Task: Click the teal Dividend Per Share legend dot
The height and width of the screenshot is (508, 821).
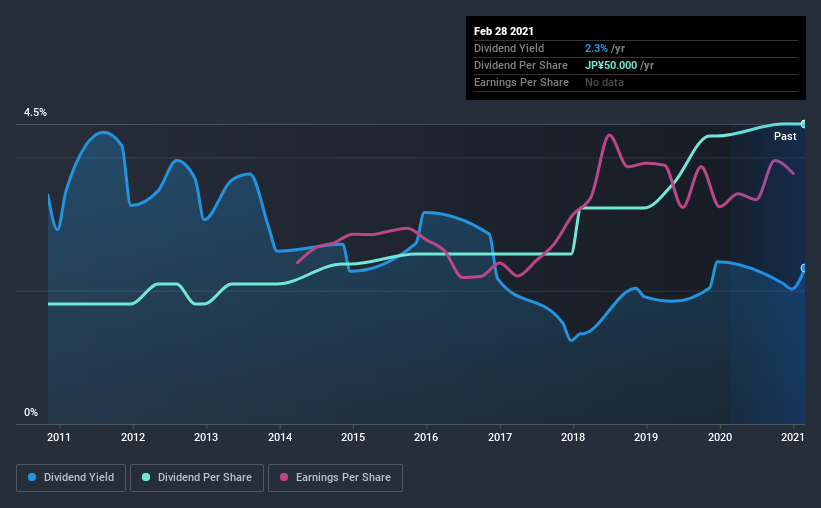Action: (x=146, y=478)
